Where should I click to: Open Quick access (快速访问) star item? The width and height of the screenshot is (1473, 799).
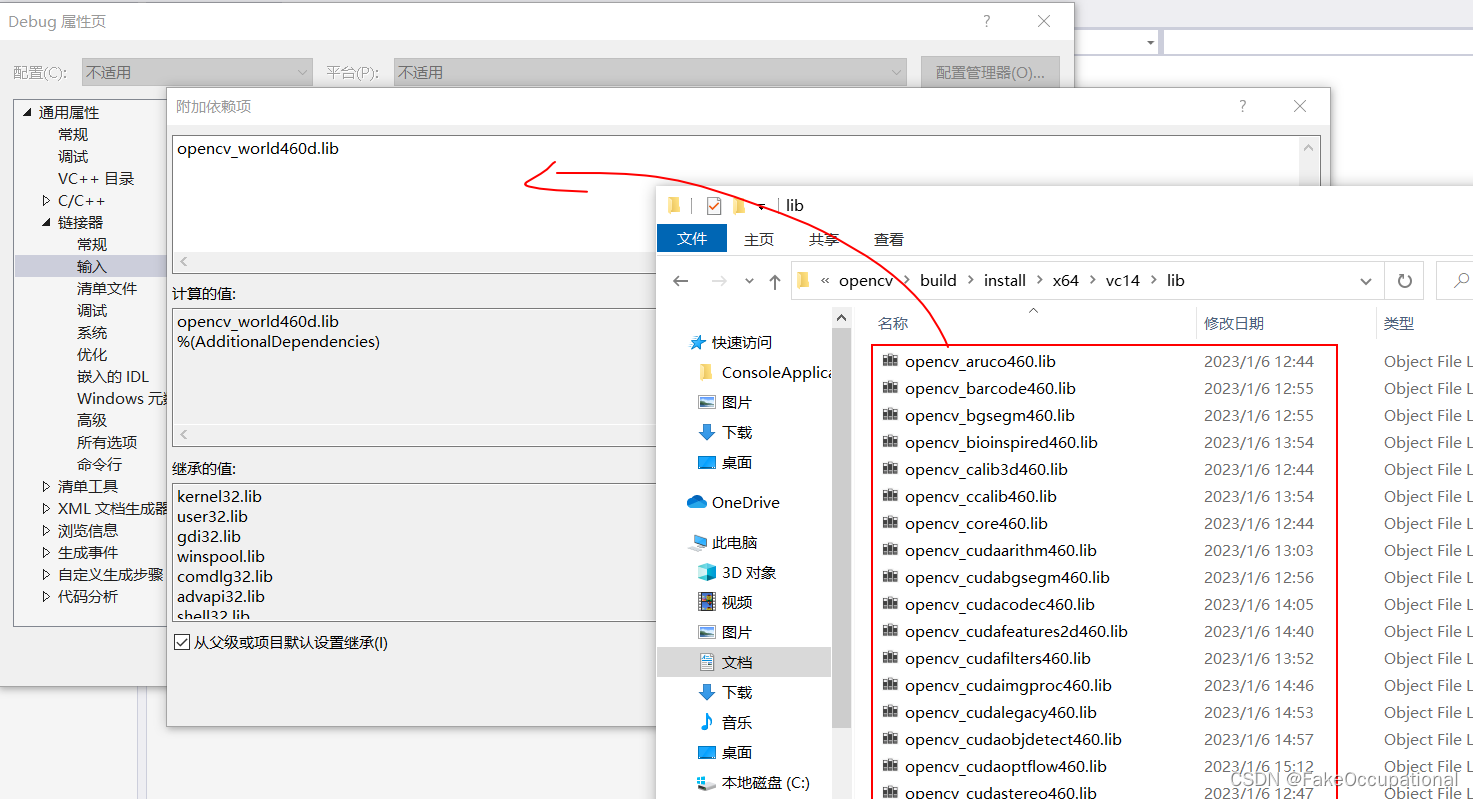coord(732,342)
